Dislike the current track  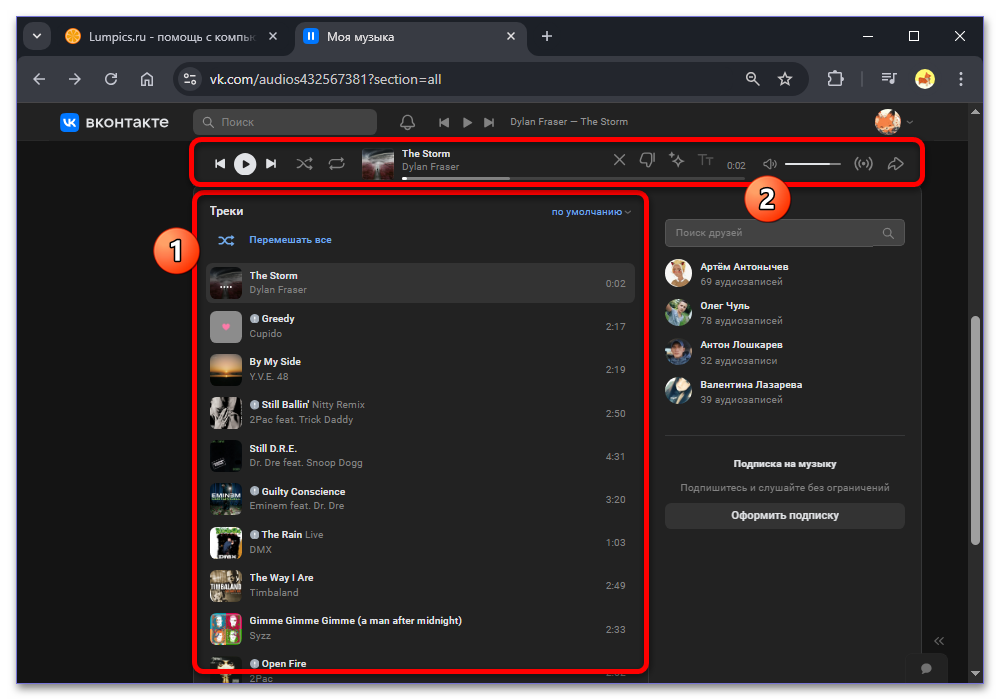point(647,160)
